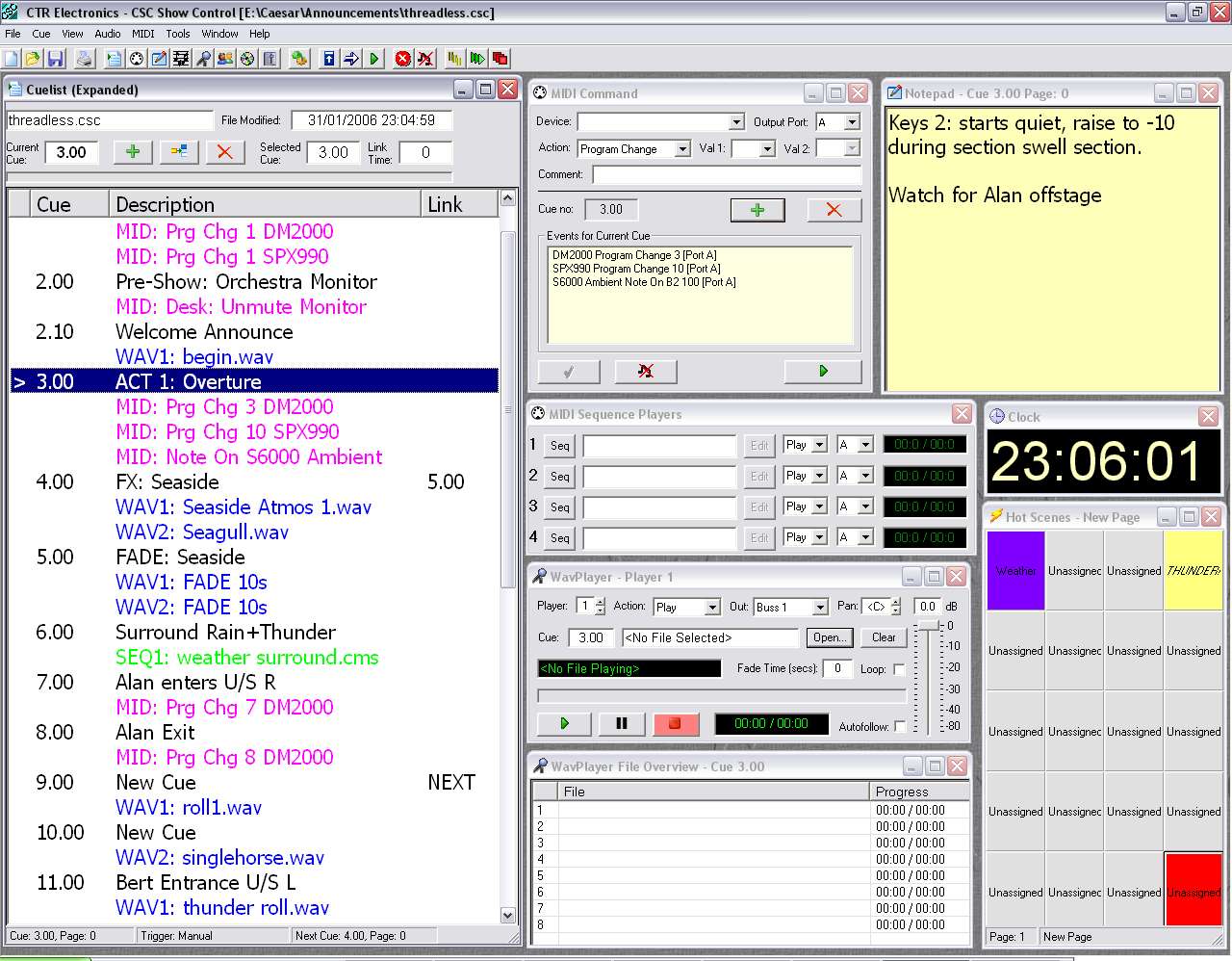This screenshot has height=961, width=1232.
Task: Click the checkmark confirm button in MIDI Command
Action: (x=568, y=371)
